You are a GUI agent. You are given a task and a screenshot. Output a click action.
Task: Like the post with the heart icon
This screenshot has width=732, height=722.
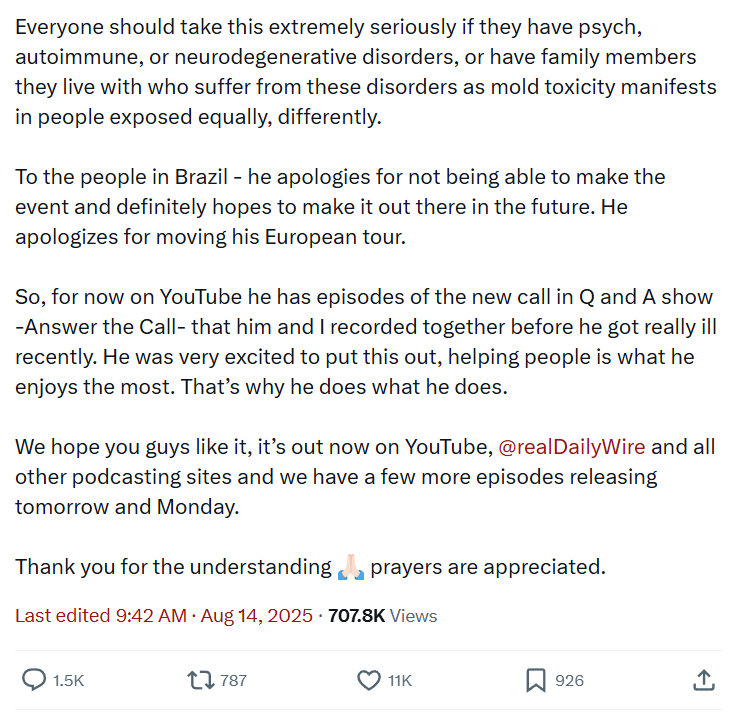pyautogui.click(x=369, y=680)
